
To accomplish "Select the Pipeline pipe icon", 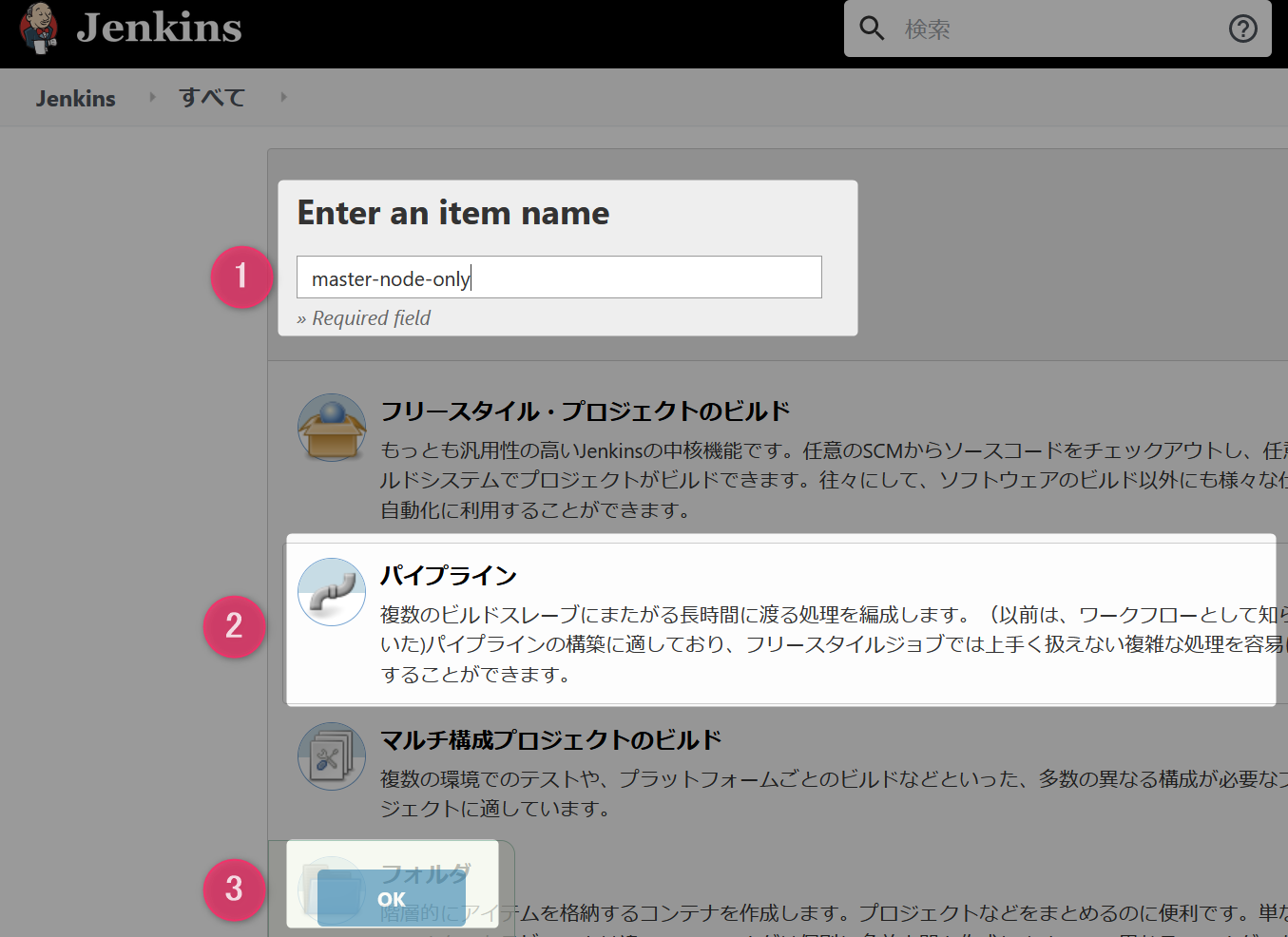I will point(332,592).
